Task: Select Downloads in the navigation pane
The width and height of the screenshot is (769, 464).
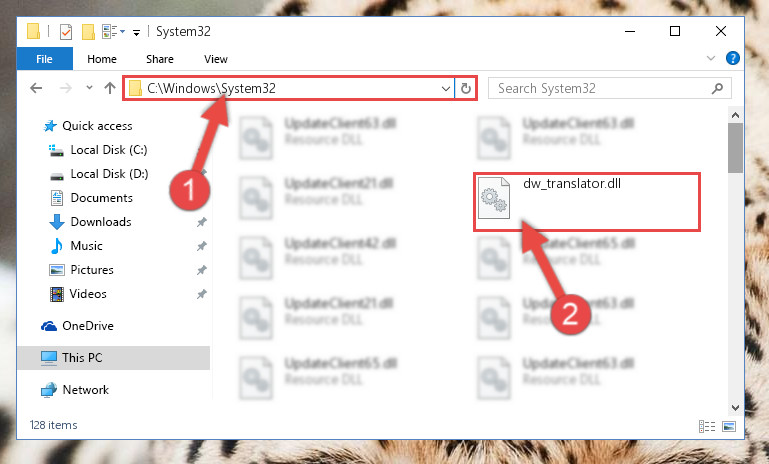Action: pos(101,222)
